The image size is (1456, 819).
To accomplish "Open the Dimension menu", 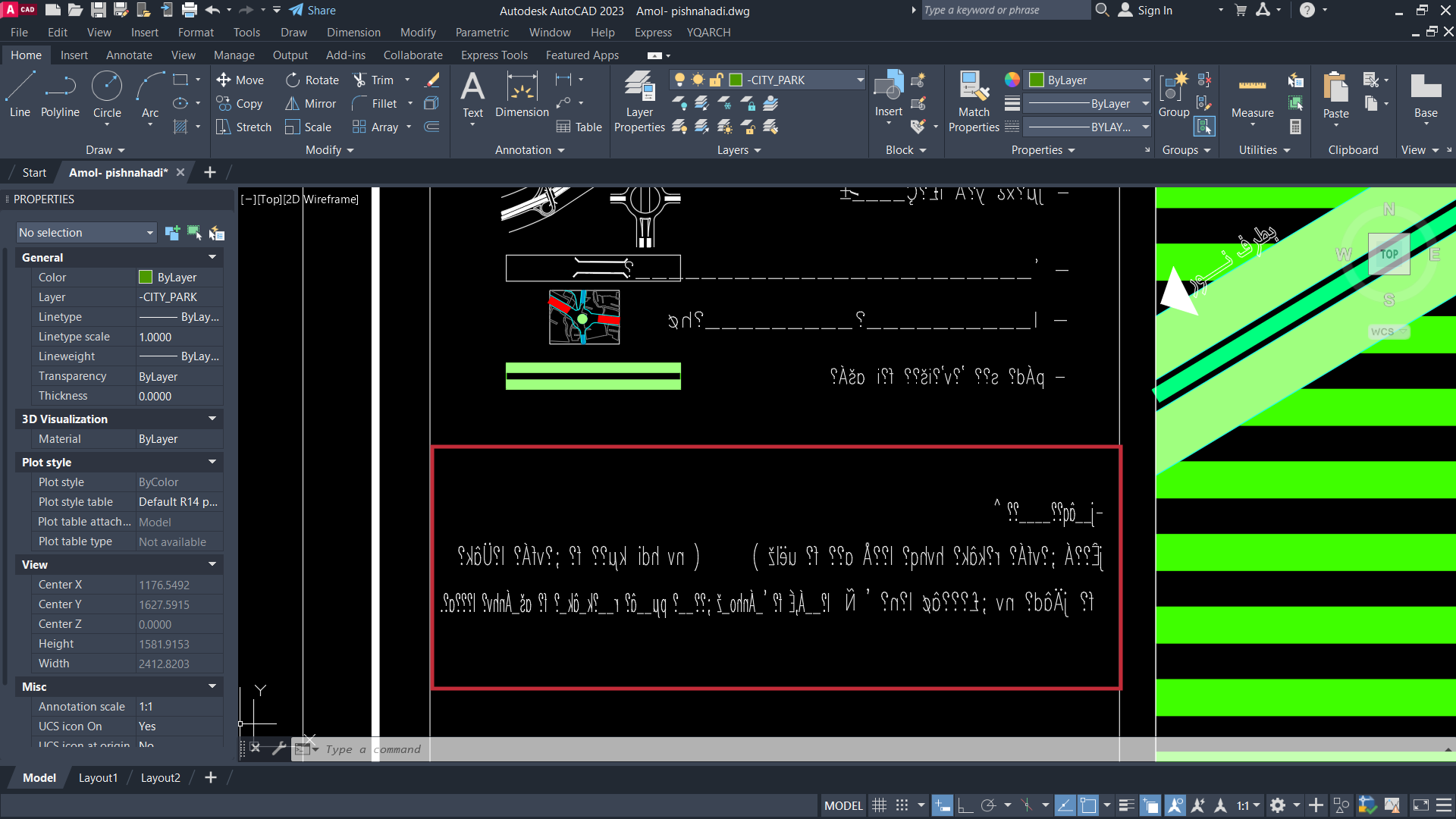I will click(353, 32).
